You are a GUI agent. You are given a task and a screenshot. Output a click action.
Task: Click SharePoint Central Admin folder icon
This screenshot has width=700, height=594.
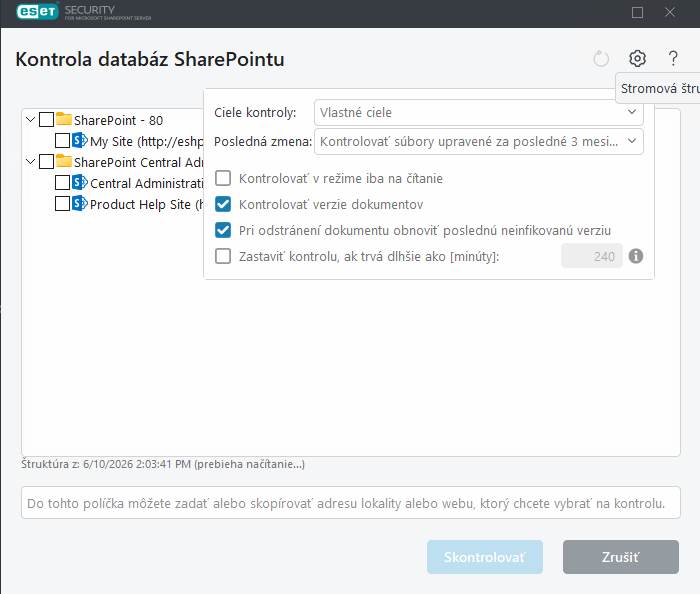pos(64,161)
